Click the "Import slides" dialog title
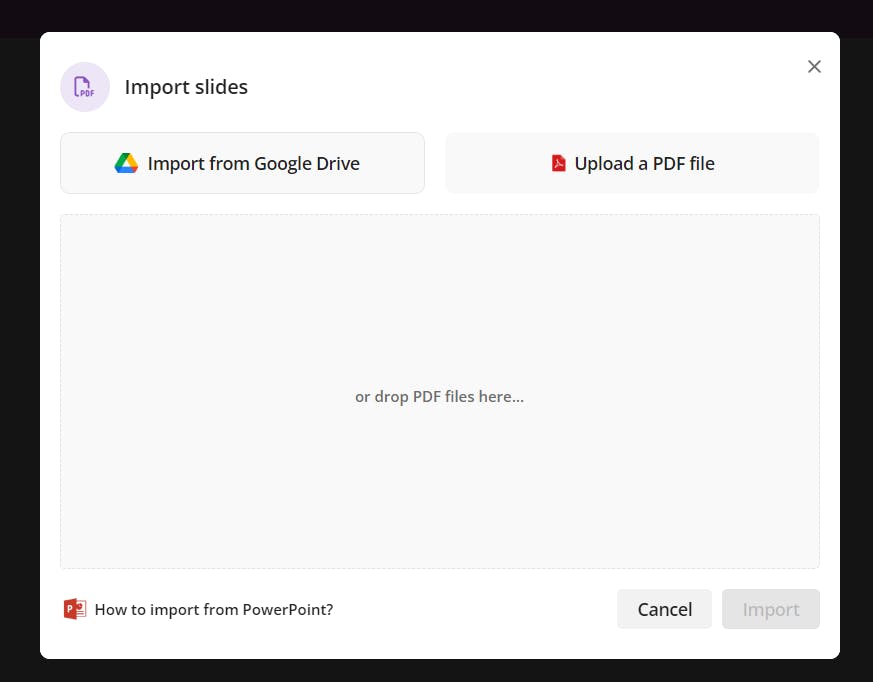The height and width of the screenshot is (682, 873). pos(186,87)
